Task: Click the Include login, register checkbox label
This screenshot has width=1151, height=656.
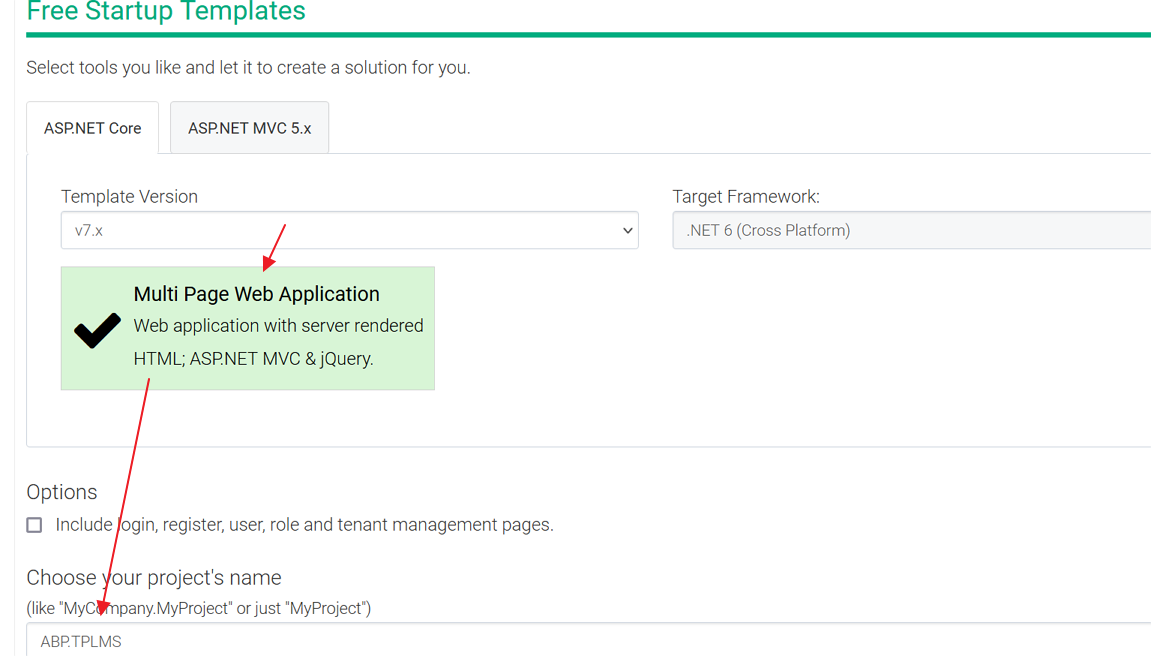Action: click(x=305, y=525)
